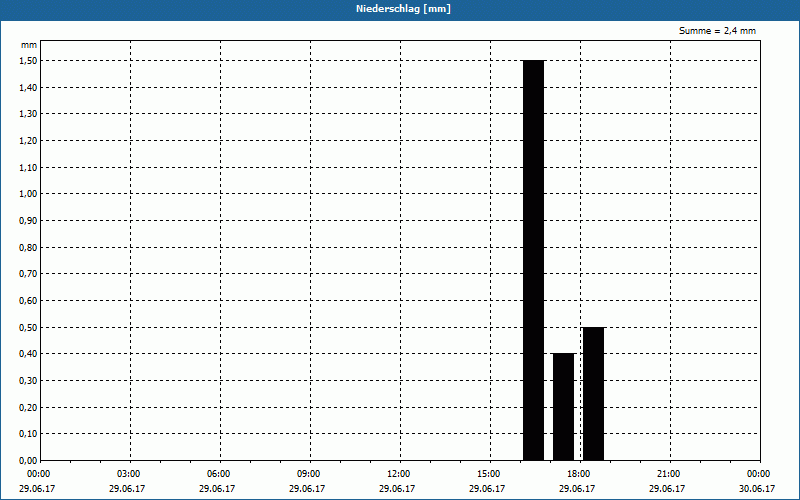Click the 'Niederschlag [mm]' chart title

[x=403, y=9]
